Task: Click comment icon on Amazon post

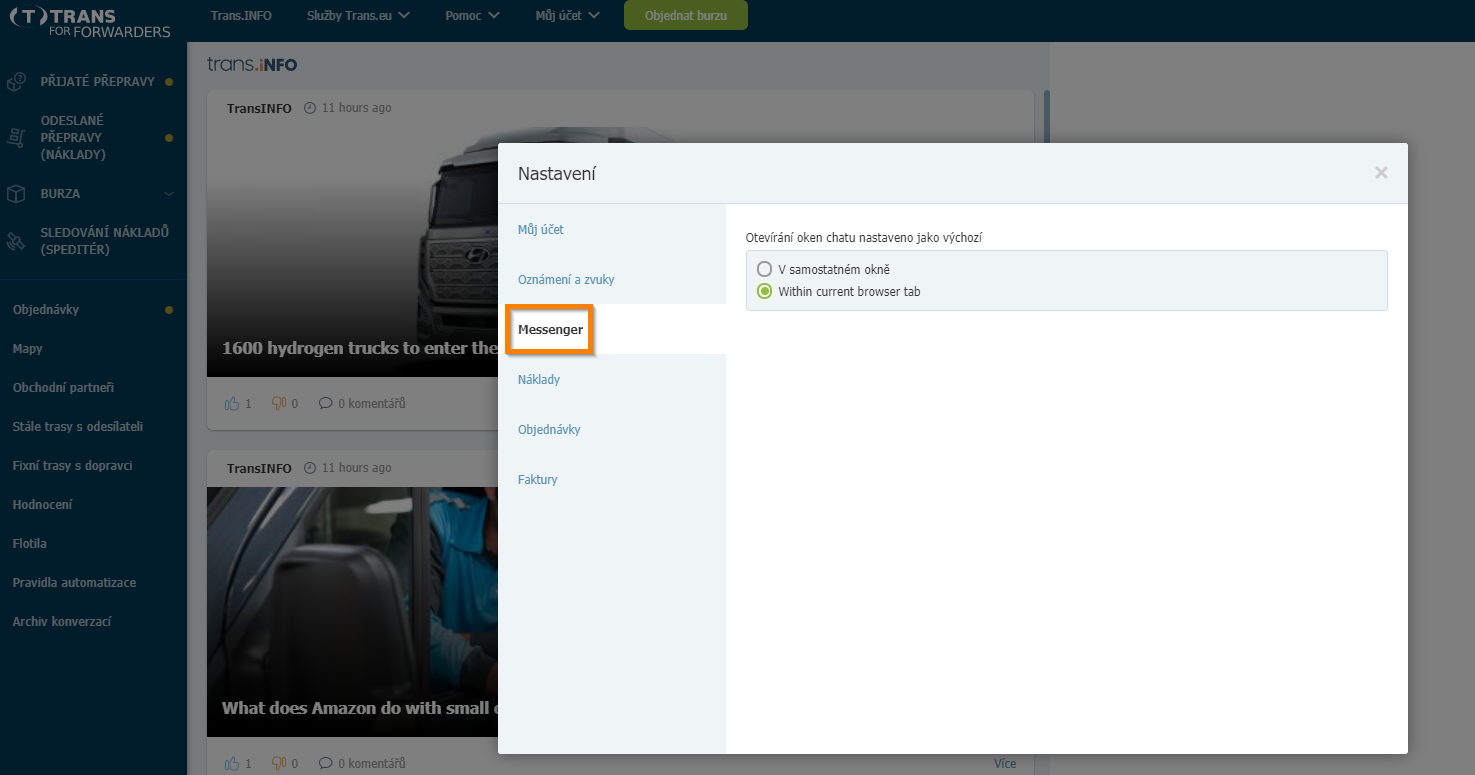Action: [325, 764]
